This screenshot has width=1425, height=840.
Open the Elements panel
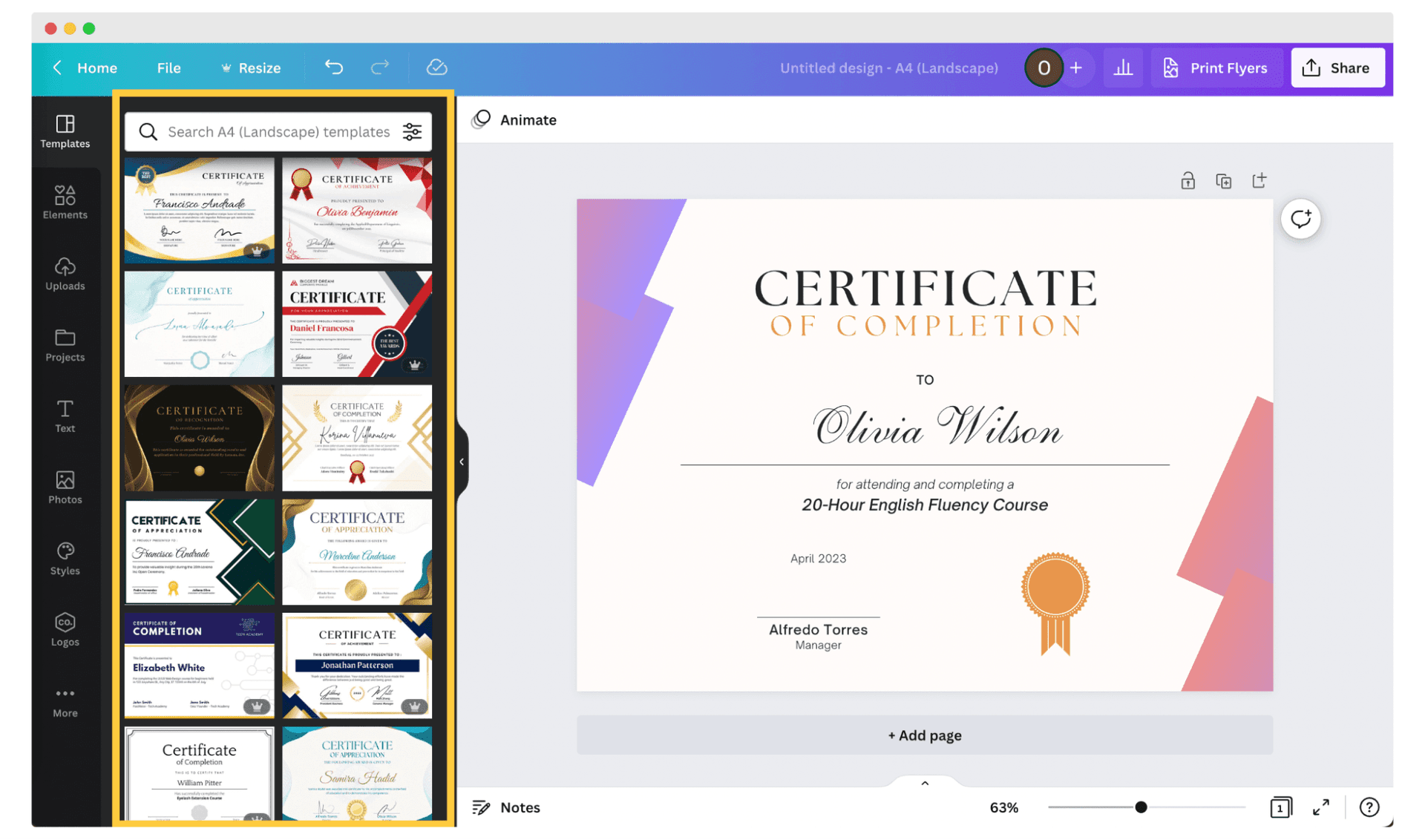[x=65, y=201]
